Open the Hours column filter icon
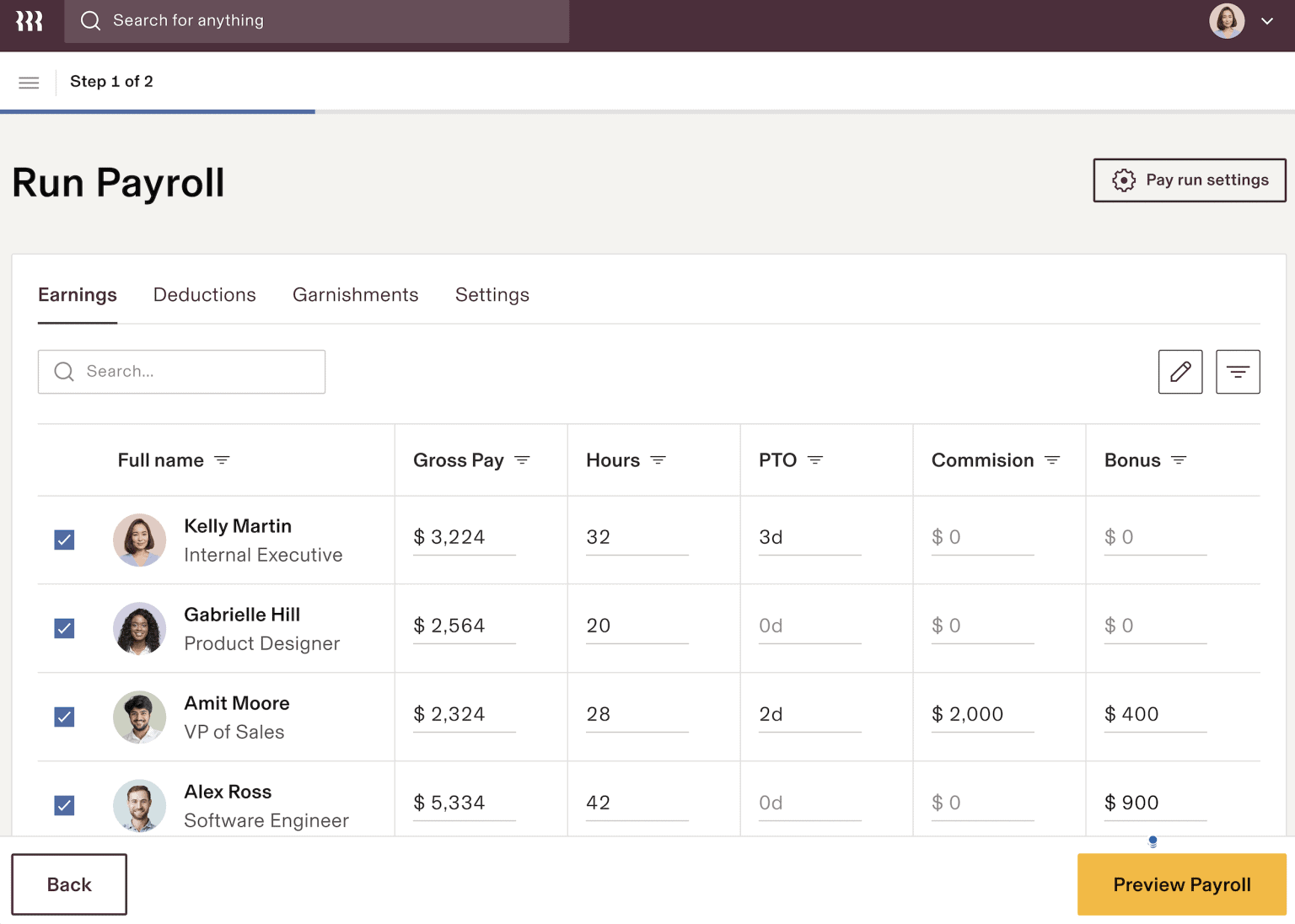The image size is (1295, 924). [x=658, y=460]
